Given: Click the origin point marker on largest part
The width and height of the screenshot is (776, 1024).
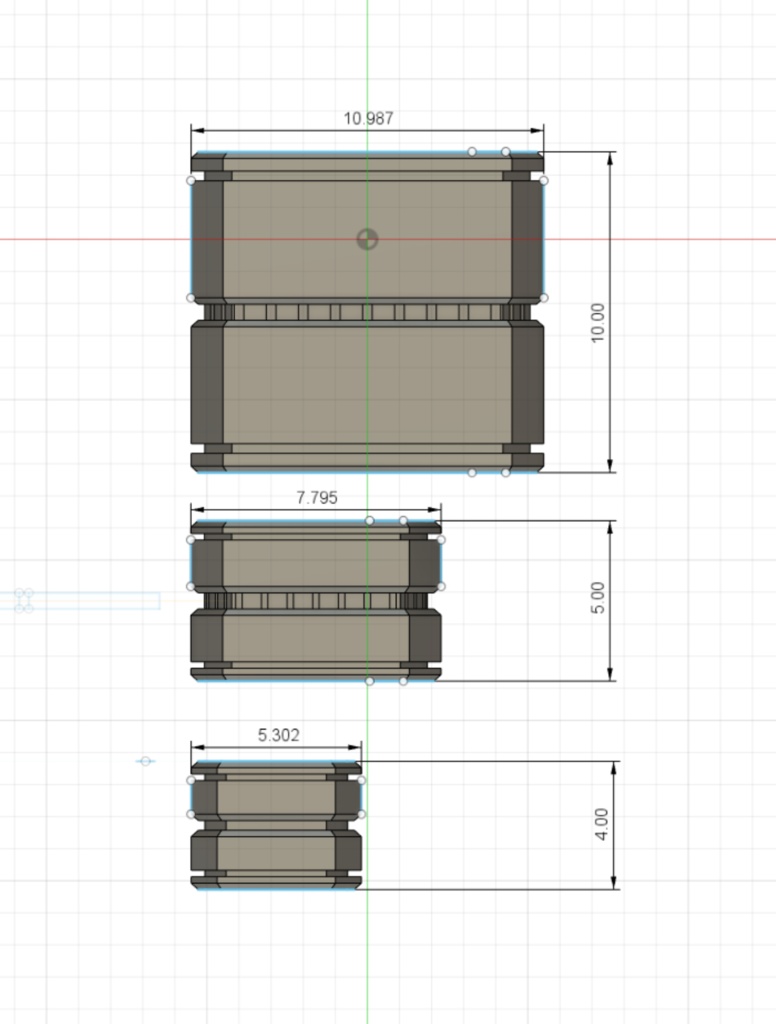Looking at the screenshot, I should coord(368,239).
